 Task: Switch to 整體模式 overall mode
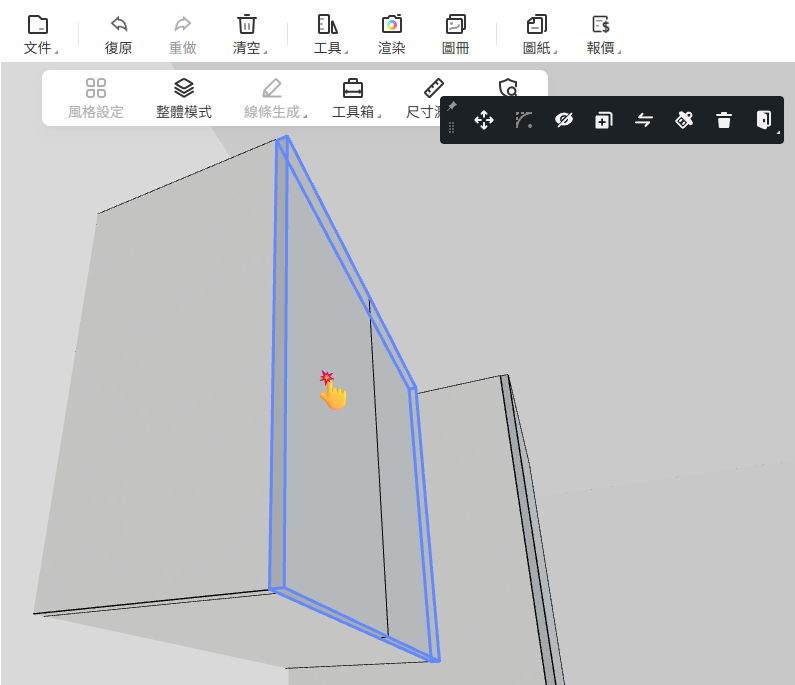pyautogui.click(x=184, y=98)
